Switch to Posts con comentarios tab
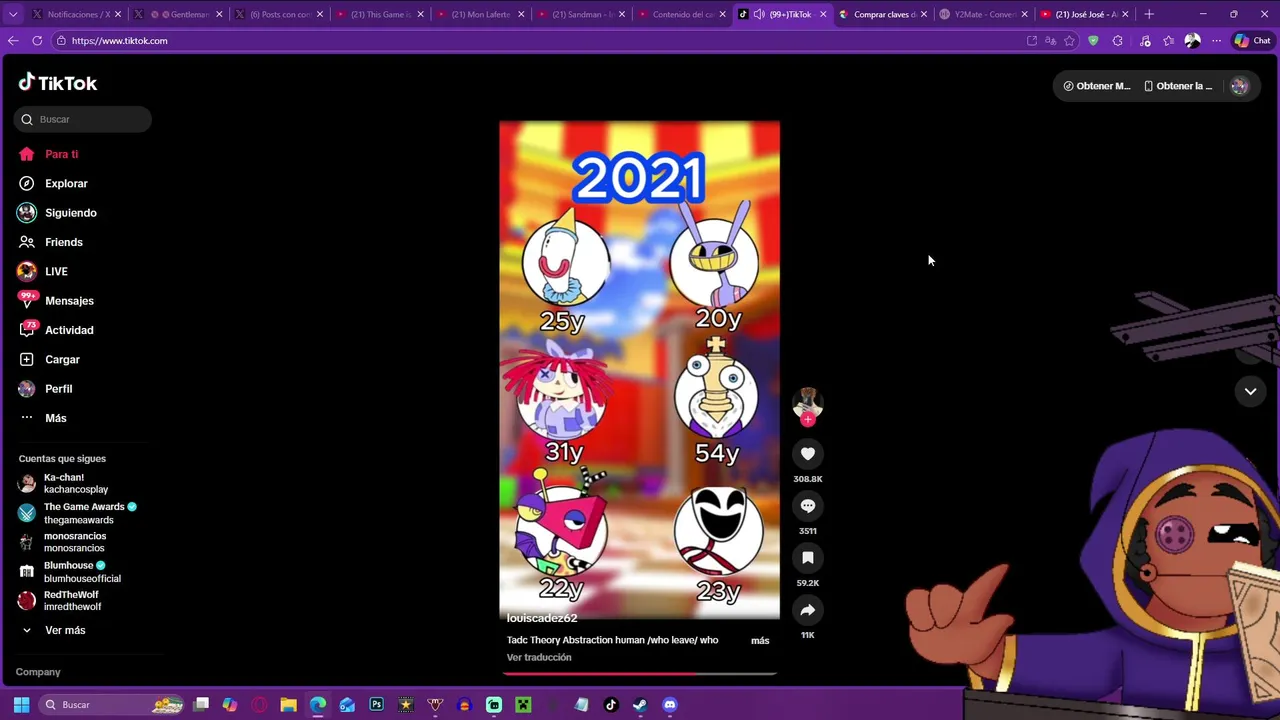 pyautogui.click(x=278, y=14)
